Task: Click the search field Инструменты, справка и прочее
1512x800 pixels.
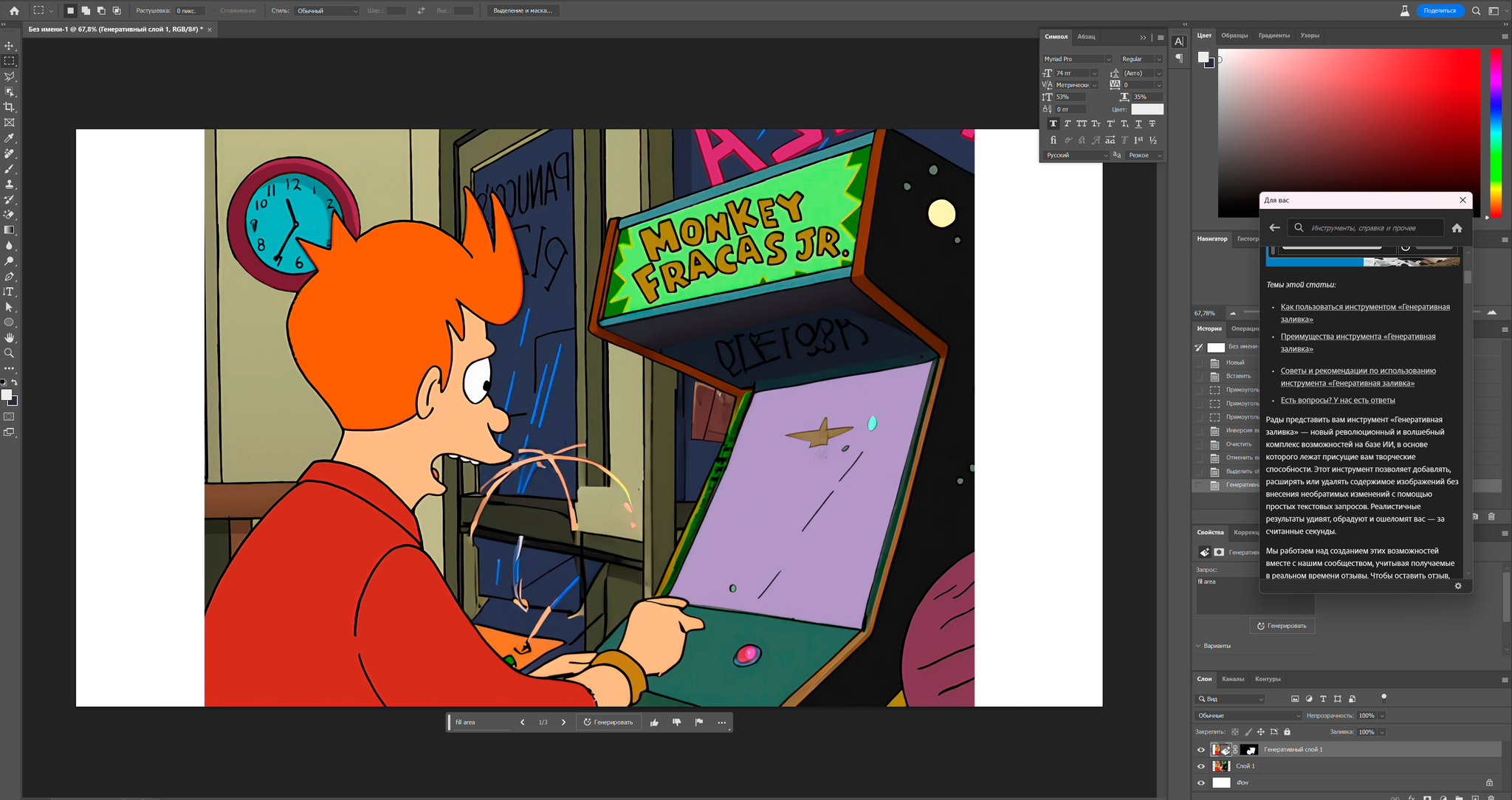Action: point(1365,228)
